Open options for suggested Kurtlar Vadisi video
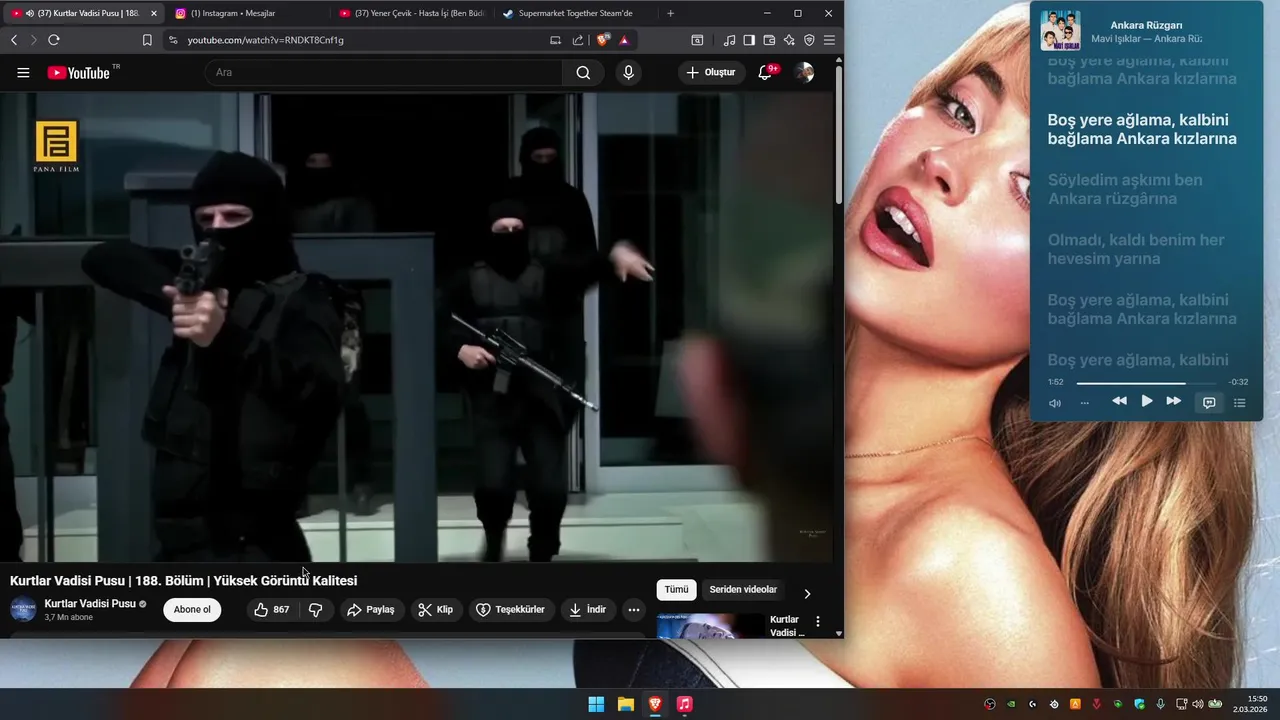 click(x=818, y=621)
